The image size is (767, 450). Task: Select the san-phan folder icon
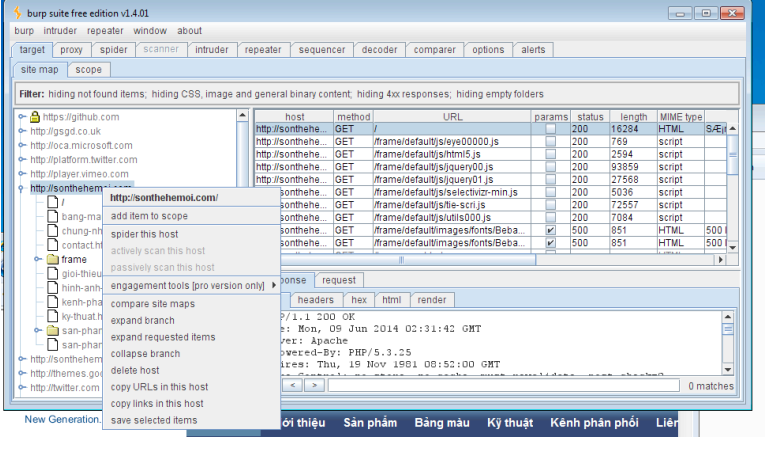click(x=53, y=331)
